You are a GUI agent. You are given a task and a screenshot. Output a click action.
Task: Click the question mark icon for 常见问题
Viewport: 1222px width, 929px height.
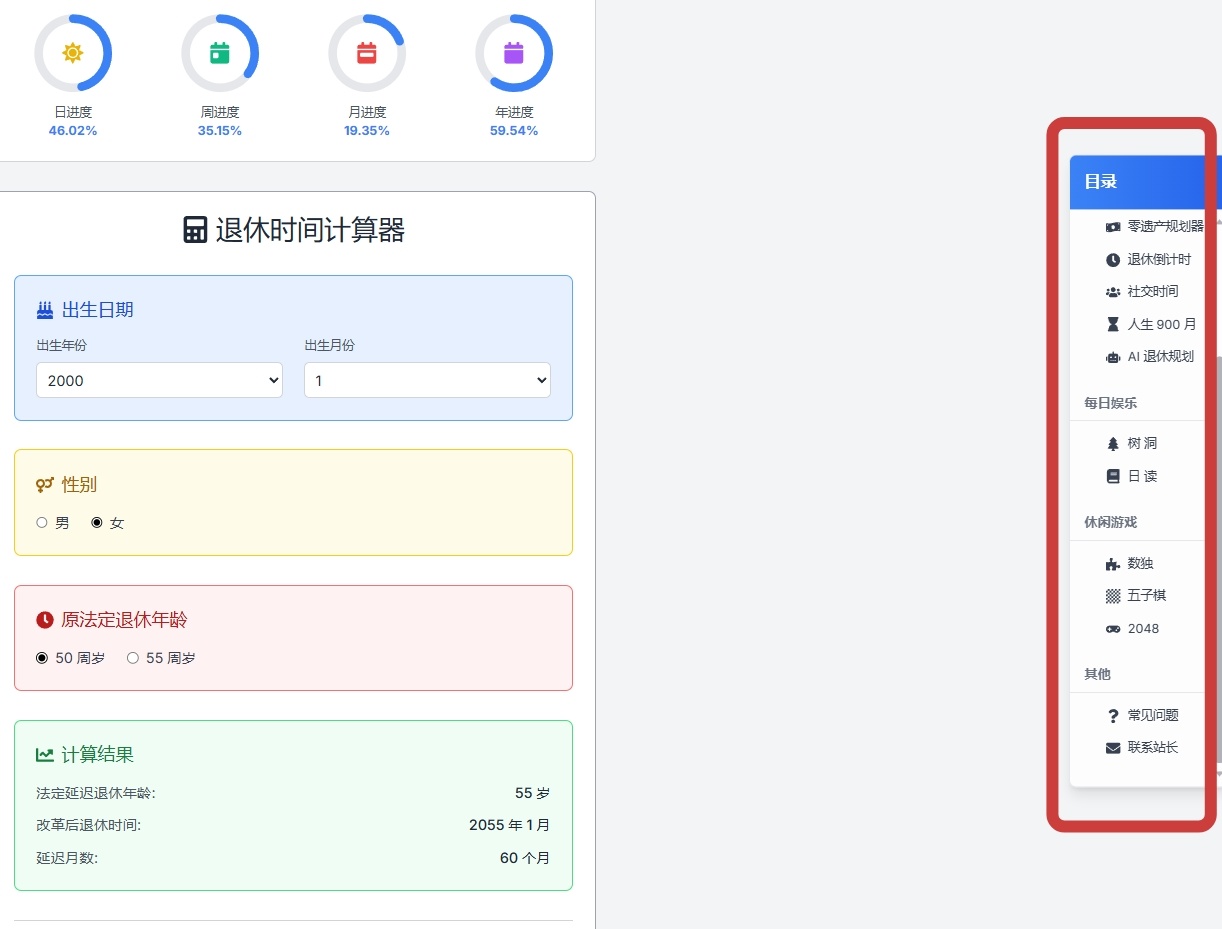pyautogui.click(x=1113, y=716)
